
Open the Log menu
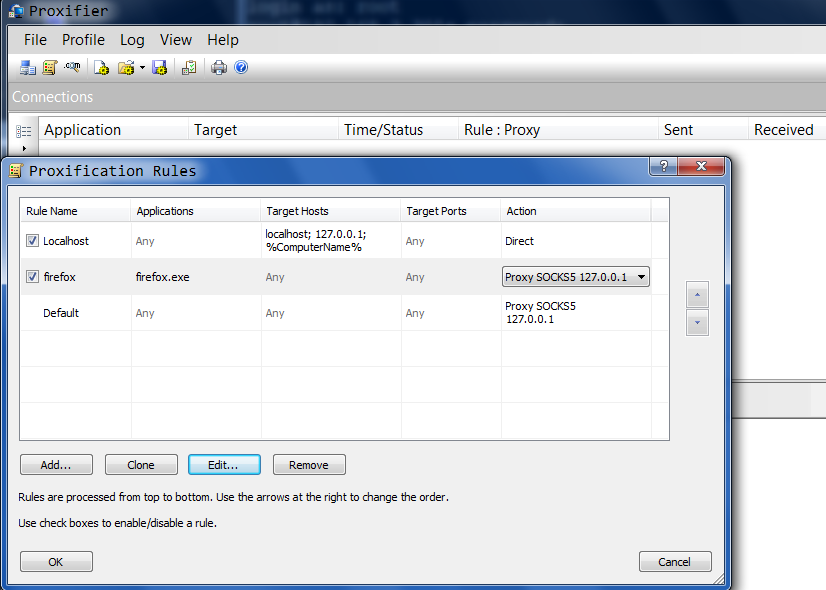pyautogui.click(x=132, y=40)
